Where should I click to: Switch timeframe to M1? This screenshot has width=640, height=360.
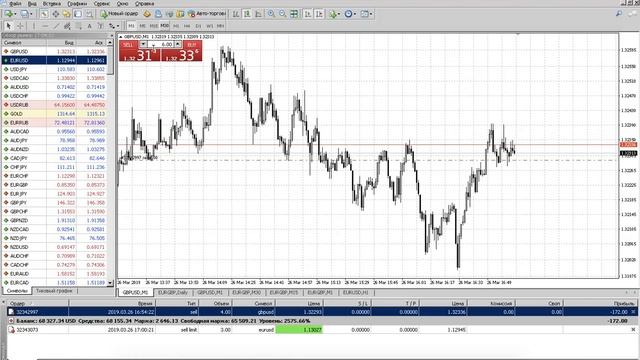[131, 26]
